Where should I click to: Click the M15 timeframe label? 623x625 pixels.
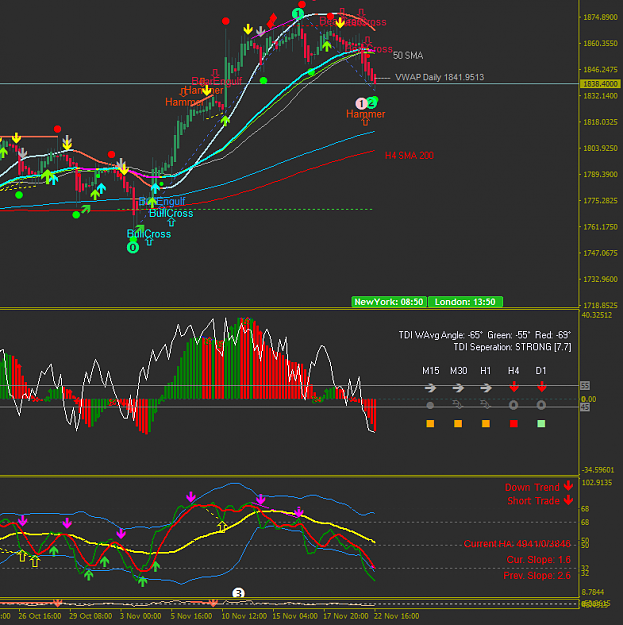point(430,371)
